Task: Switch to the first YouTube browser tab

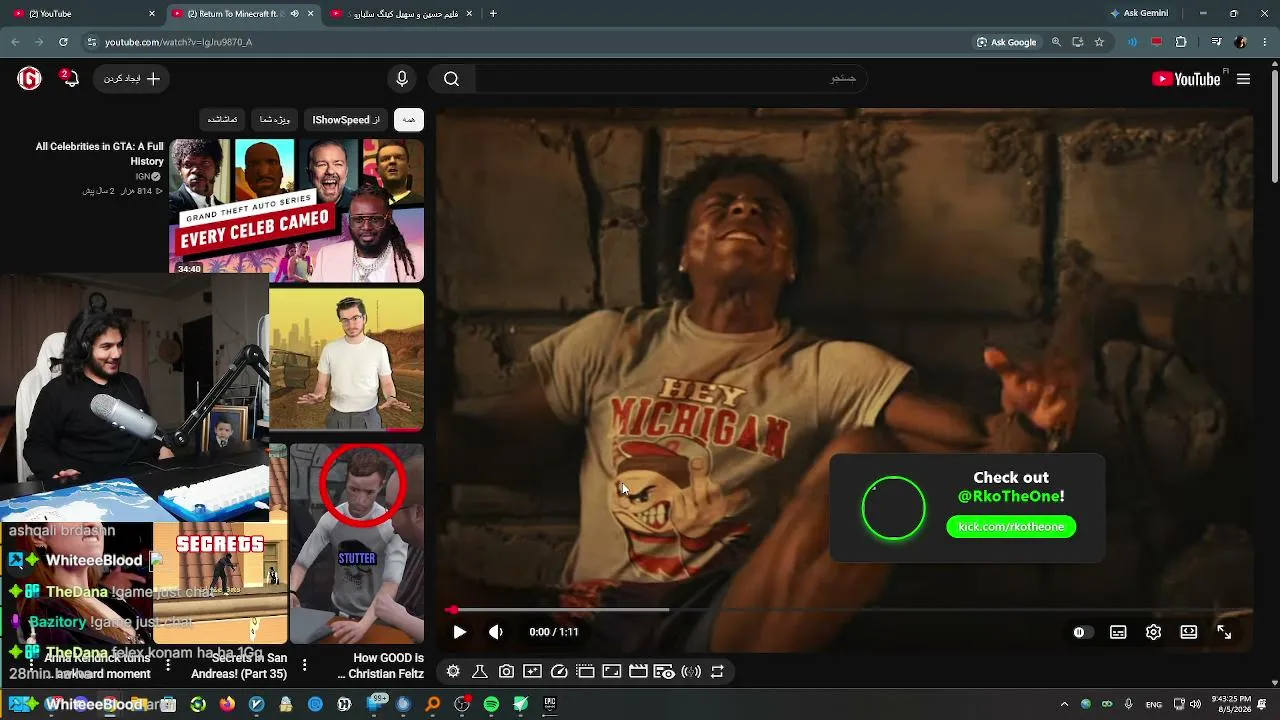Action: tap(82, 14)
